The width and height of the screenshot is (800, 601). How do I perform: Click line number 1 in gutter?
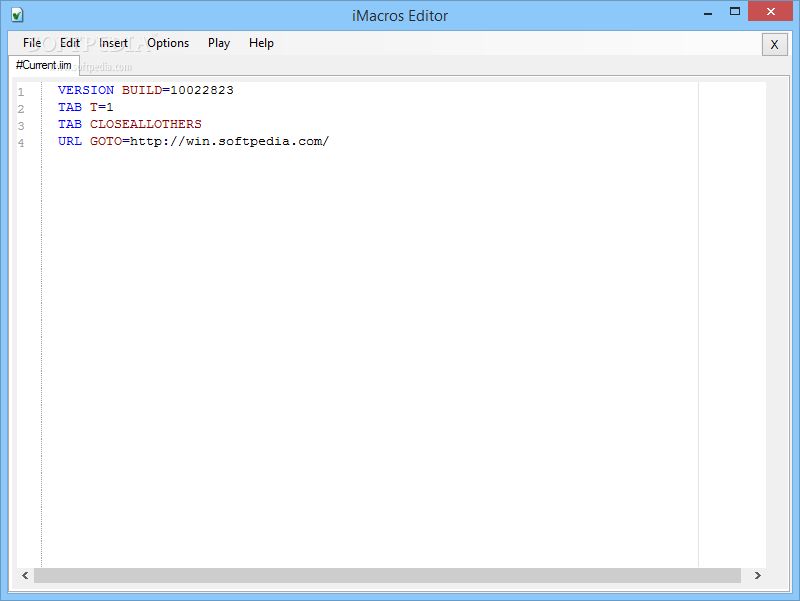pyautogui.click(x=21, y=92)
